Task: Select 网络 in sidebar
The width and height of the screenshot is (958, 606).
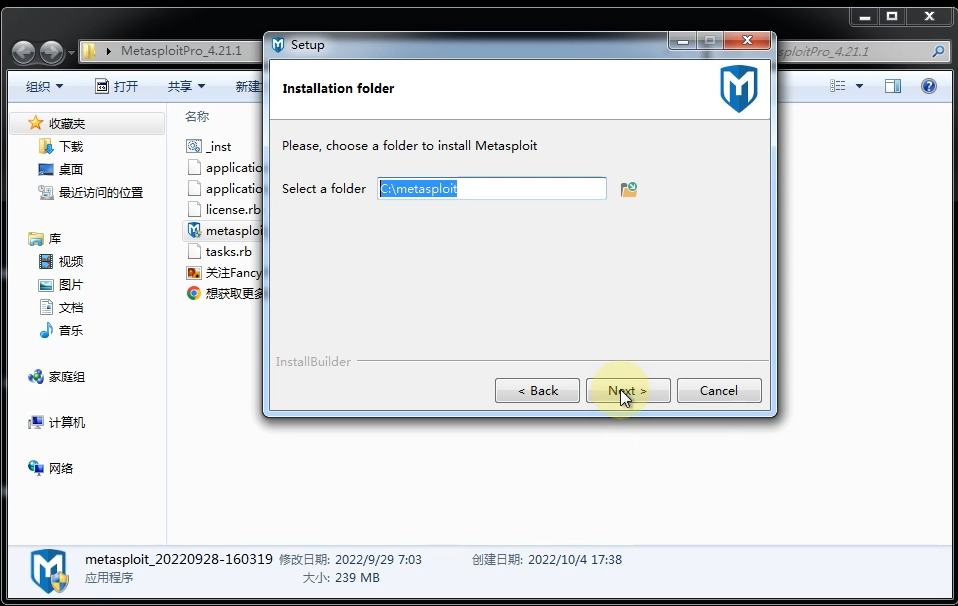Action: pos(51,468)
